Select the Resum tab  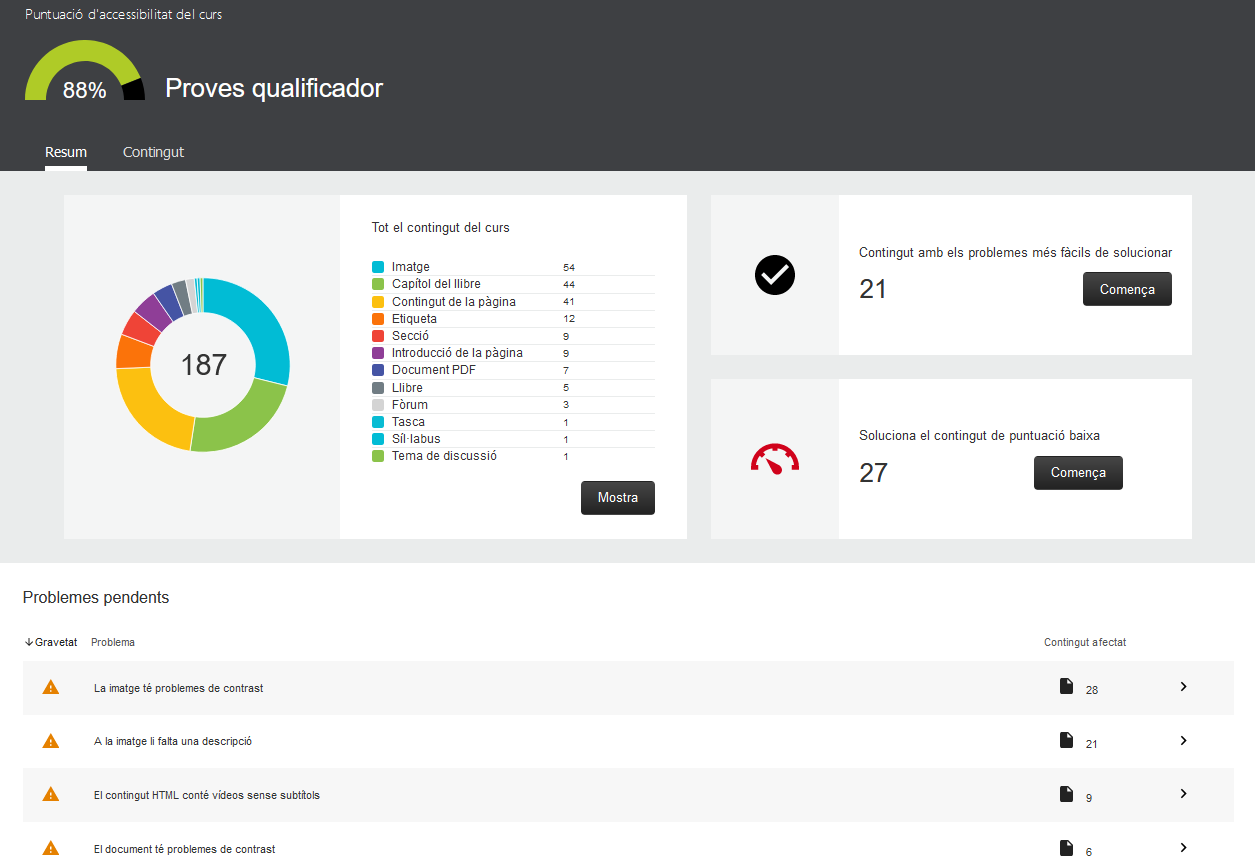tap(66, 152)
